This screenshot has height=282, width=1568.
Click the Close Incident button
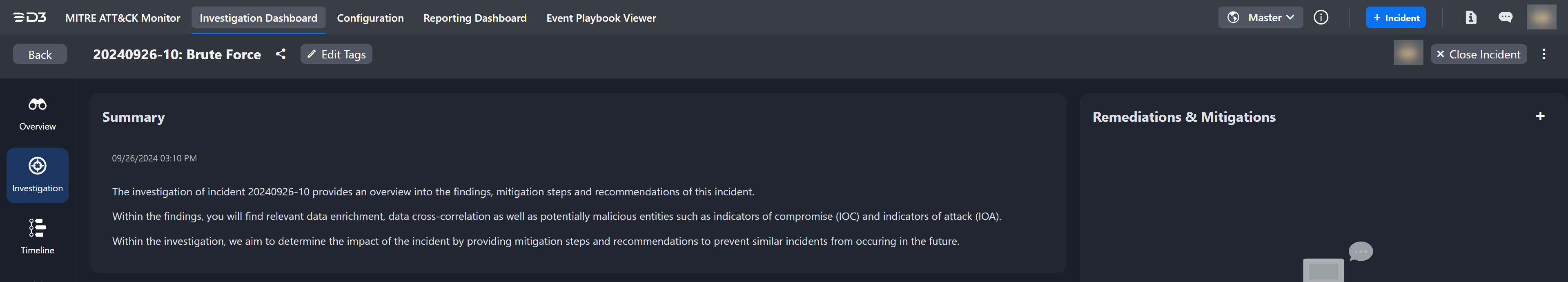1478,54
